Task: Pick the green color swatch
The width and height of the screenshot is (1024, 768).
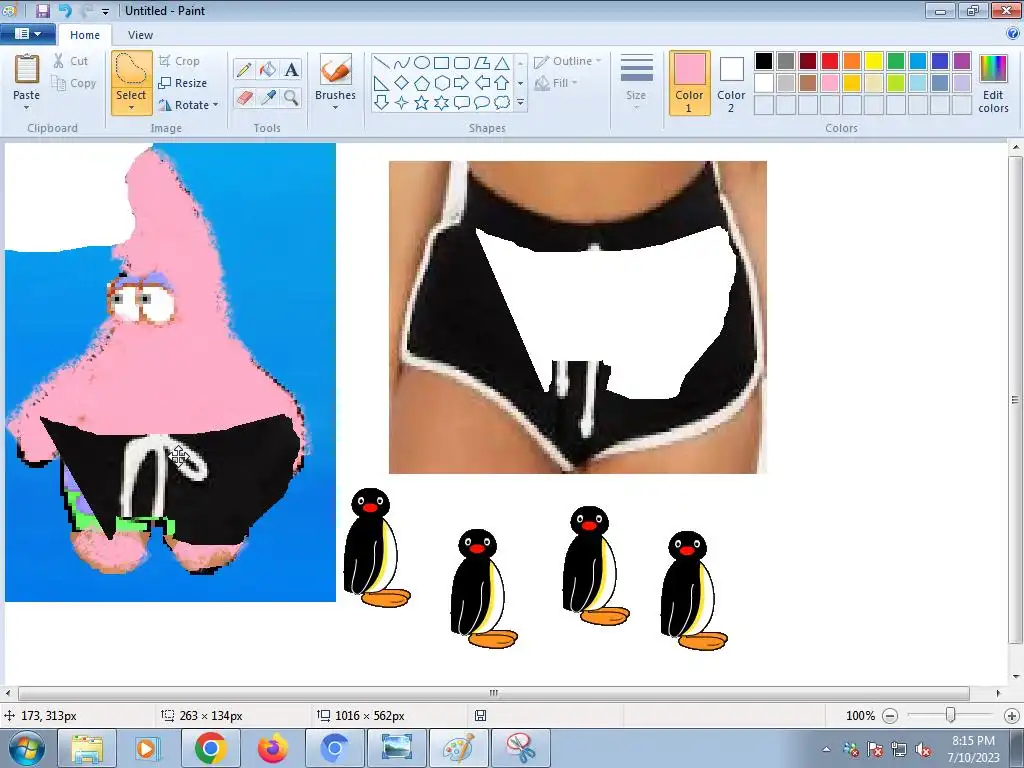Action: pos(896,61)
